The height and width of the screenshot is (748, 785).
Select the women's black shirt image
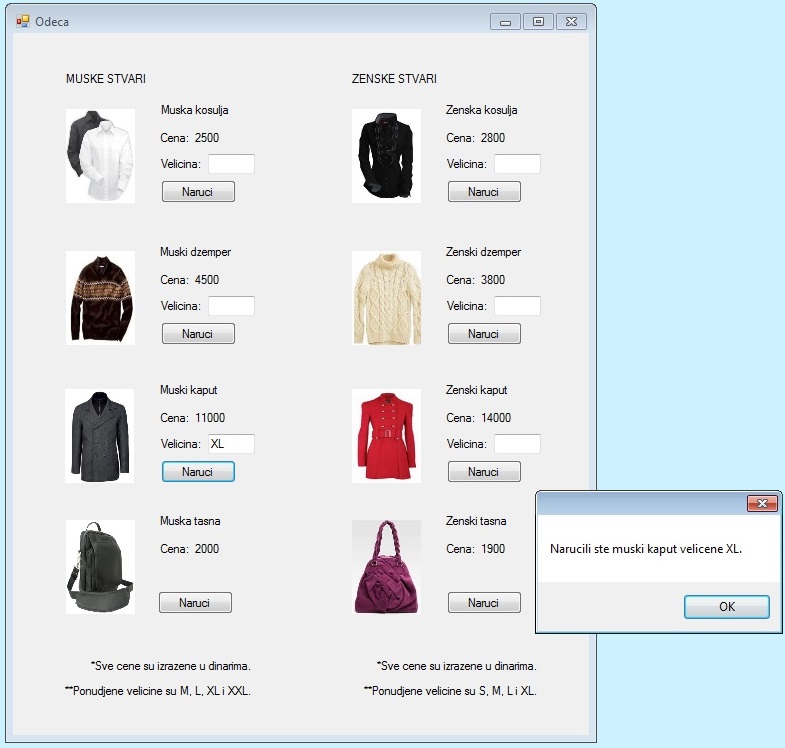pos(386,156)
